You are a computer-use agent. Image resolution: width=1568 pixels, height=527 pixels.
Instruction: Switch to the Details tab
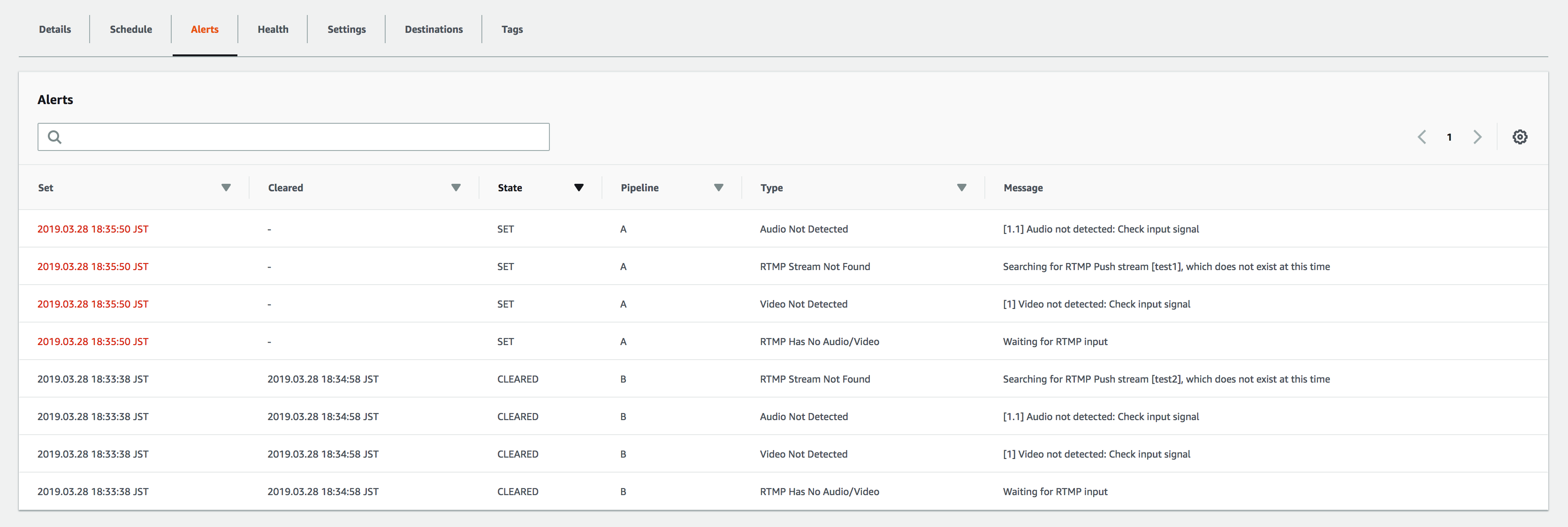pos(55,29)
